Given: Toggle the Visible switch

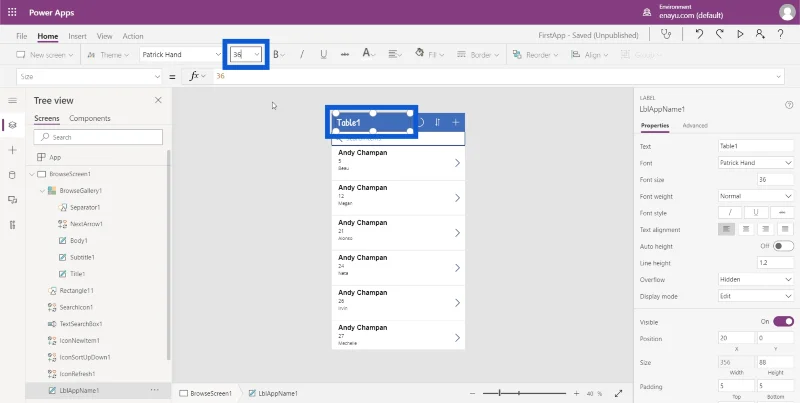Looking at the screenshot, I should click(784, 321).
